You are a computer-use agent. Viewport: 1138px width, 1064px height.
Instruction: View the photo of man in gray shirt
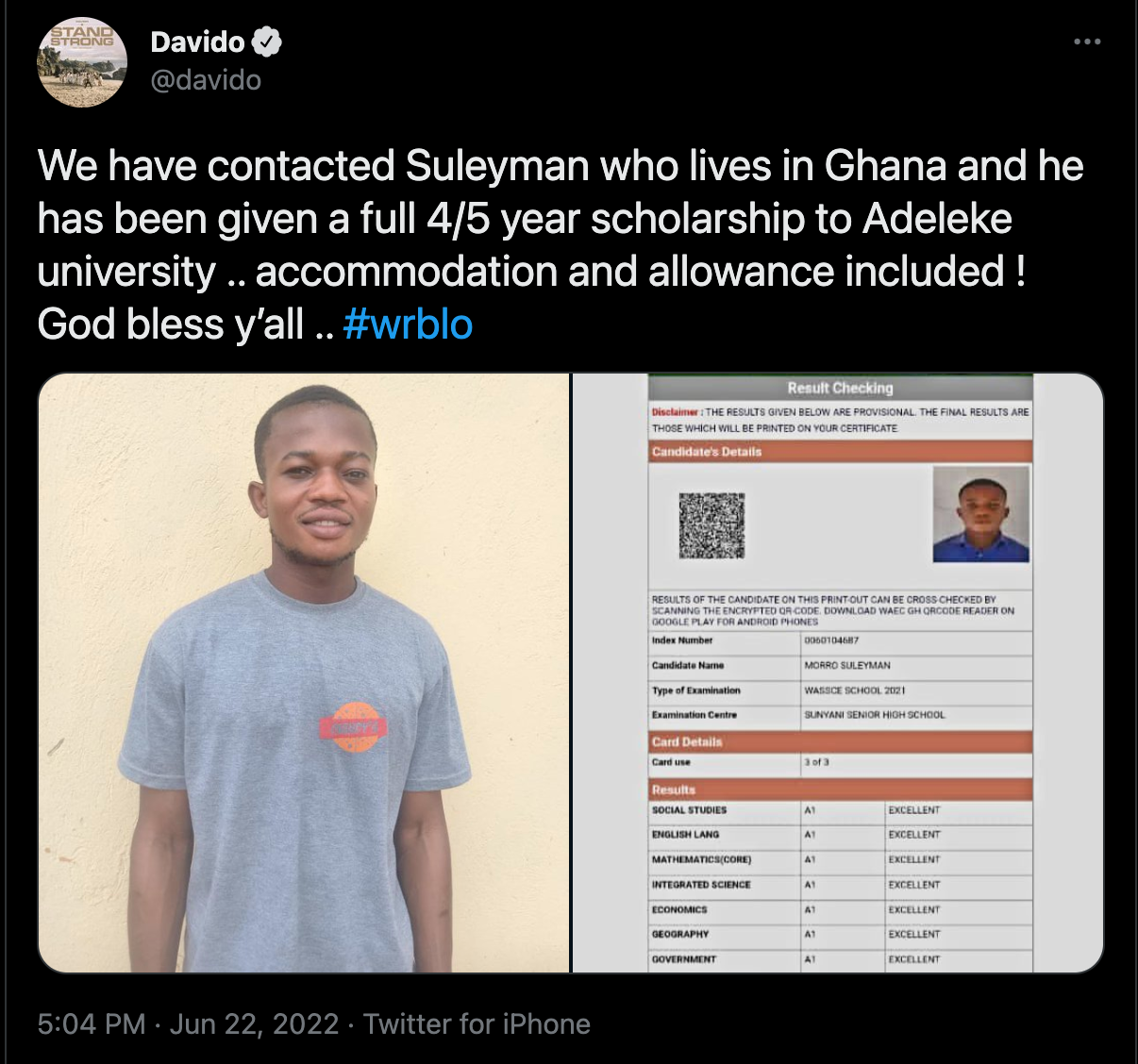point(304,673)
